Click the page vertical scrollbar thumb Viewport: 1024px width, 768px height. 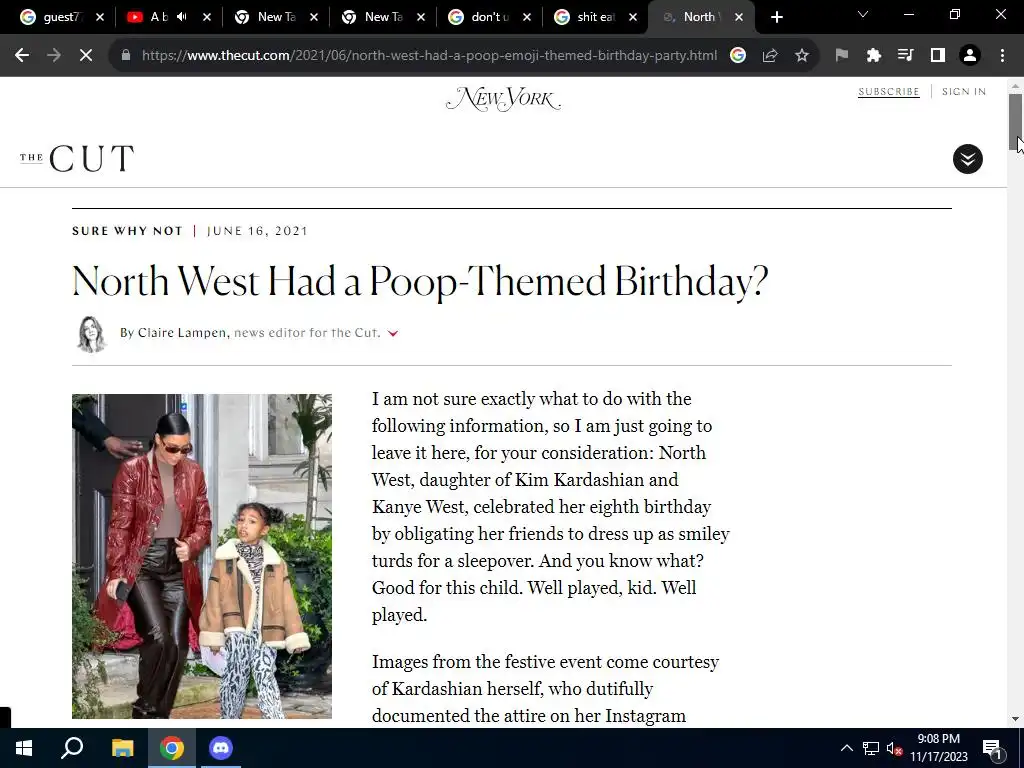point(1015,121)
